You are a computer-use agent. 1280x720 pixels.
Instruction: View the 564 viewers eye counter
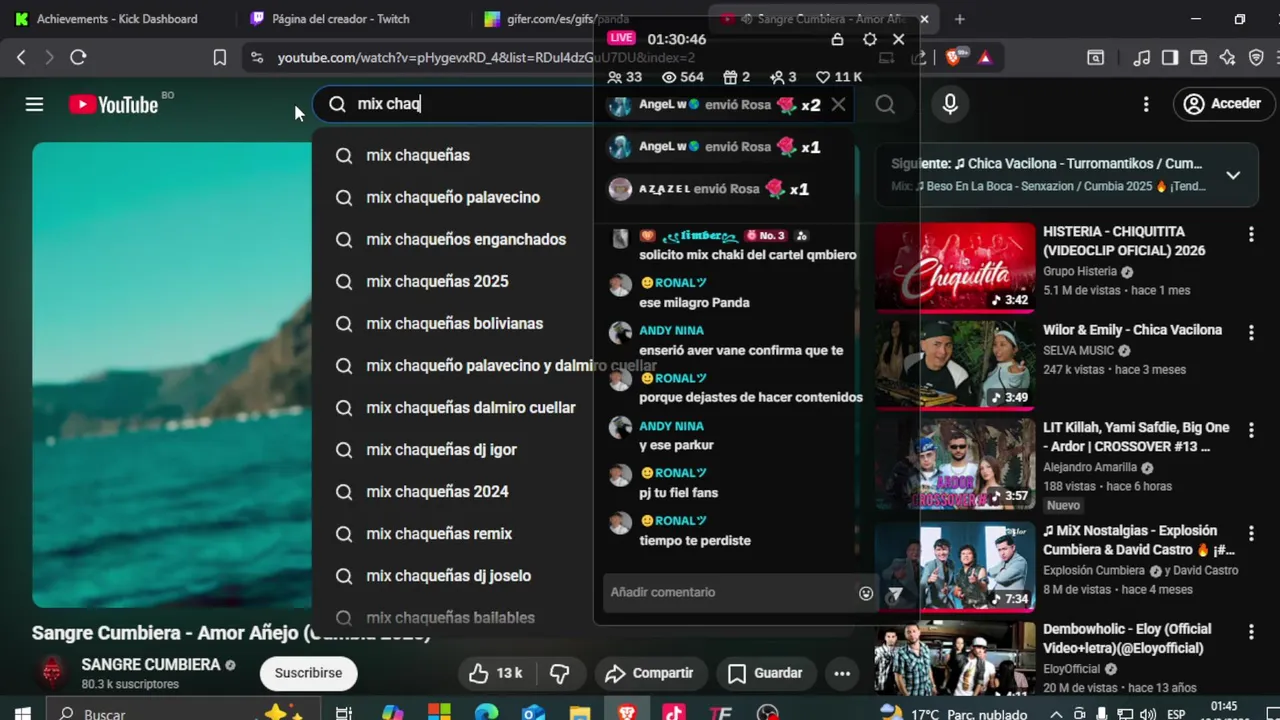pyautogui.click(x=683, y=77)
